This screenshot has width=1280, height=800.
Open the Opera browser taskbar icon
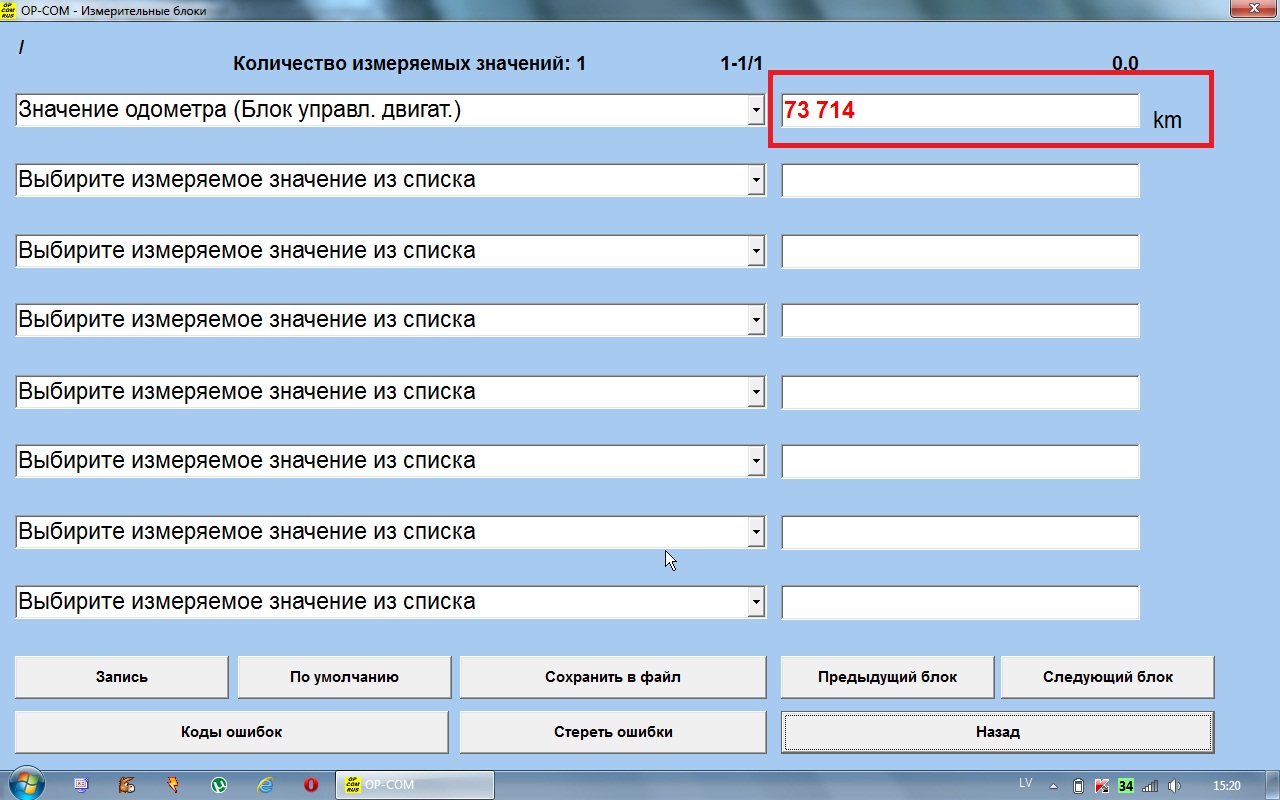[310, 785]
